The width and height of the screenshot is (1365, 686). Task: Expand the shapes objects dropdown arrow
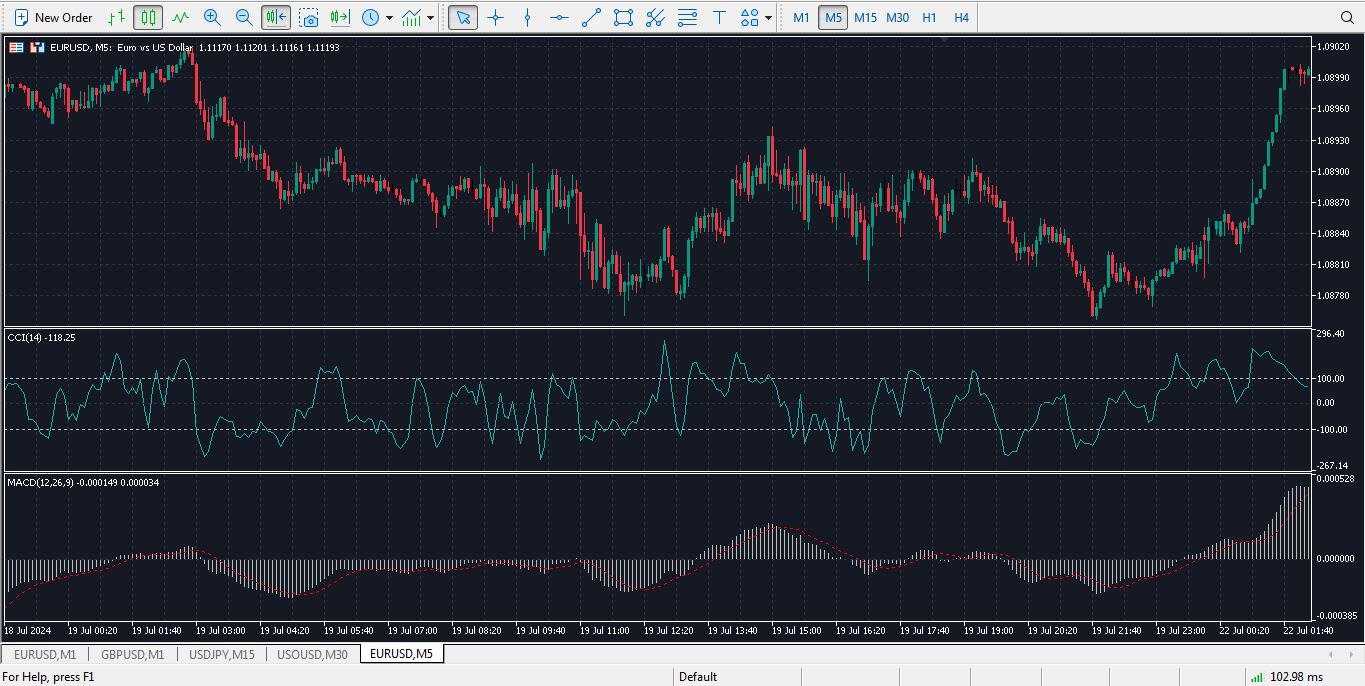768,17
